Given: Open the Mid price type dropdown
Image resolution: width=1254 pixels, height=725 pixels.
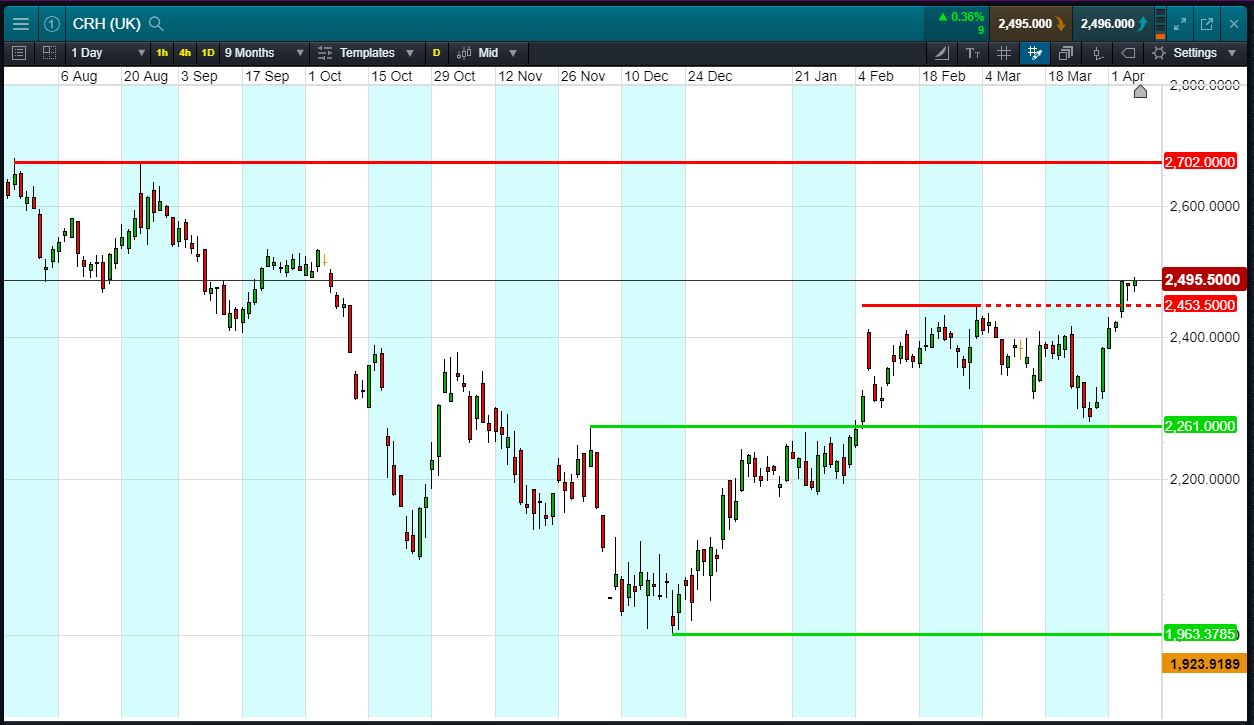Looking at the screenshot, I should 488,53.
